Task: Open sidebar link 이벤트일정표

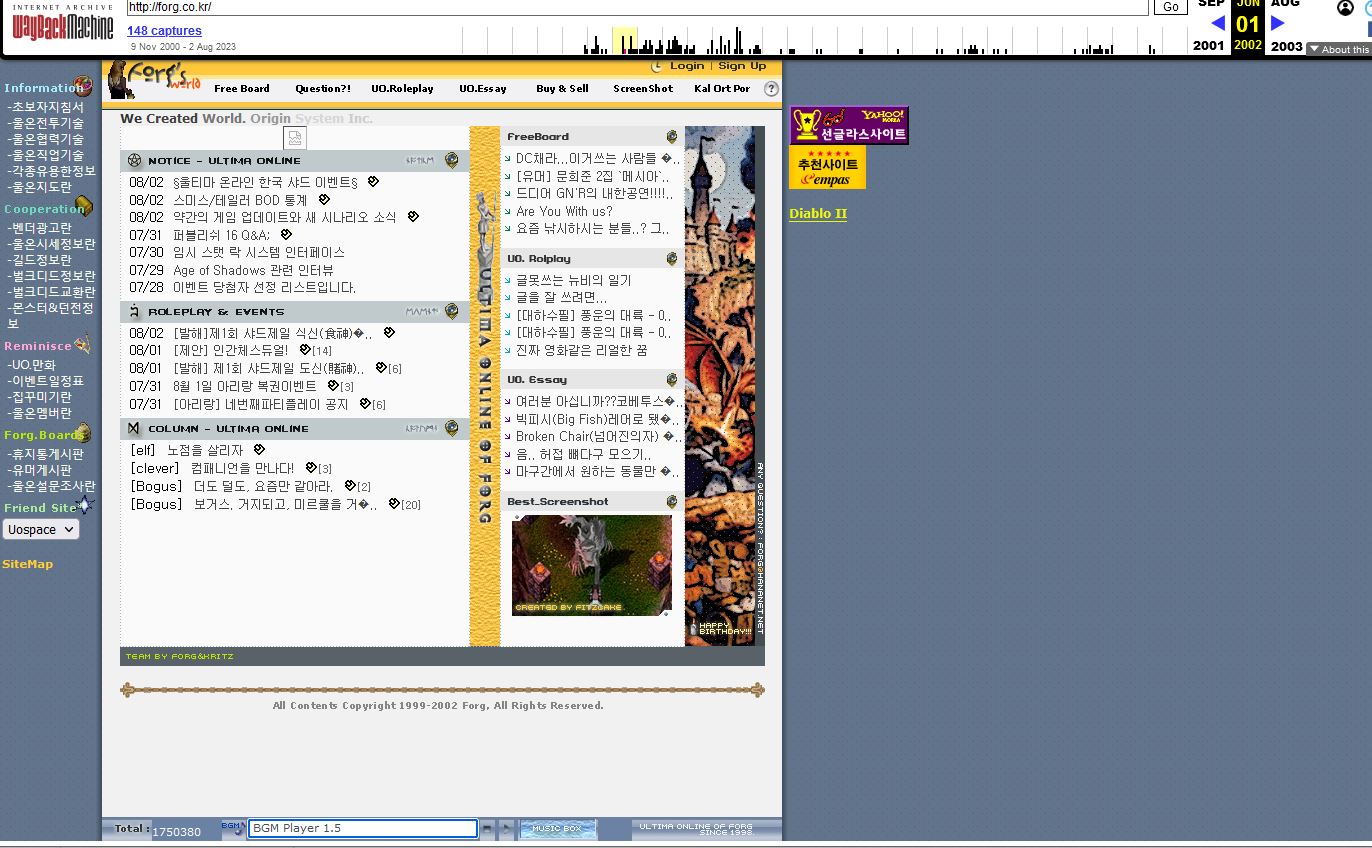Action: tap(47, 381)
